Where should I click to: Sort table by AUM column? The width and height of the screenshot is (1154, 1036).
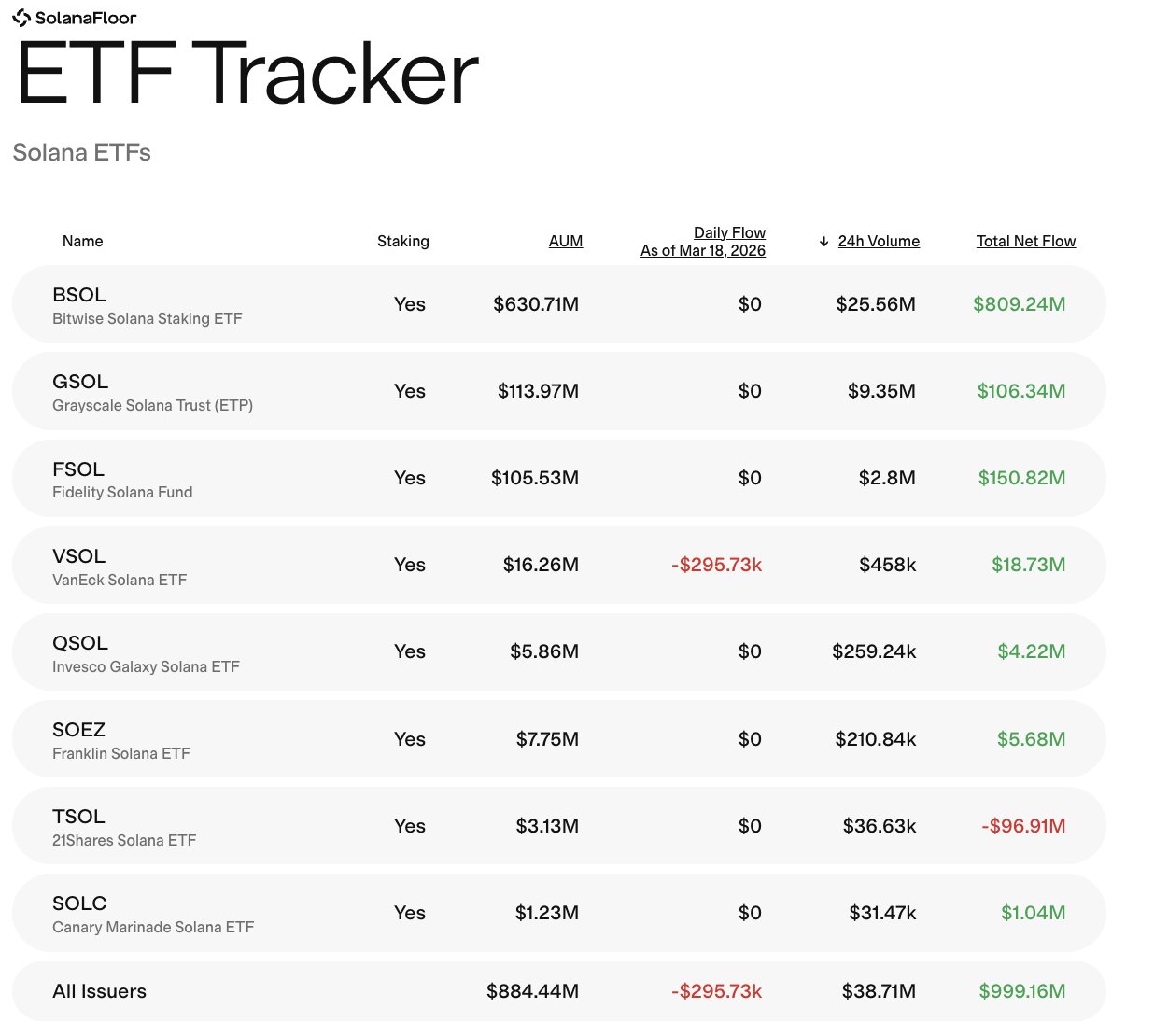(x=565, y=241)
